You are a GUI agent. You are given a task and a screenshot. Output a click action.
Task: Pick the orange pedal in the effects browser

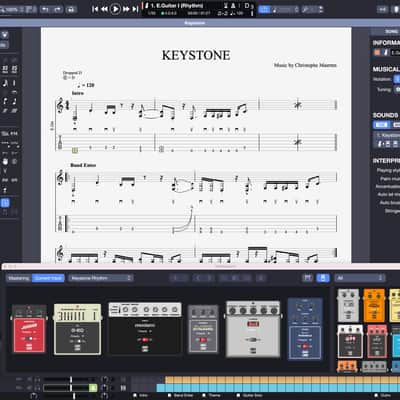click(374, 305)
